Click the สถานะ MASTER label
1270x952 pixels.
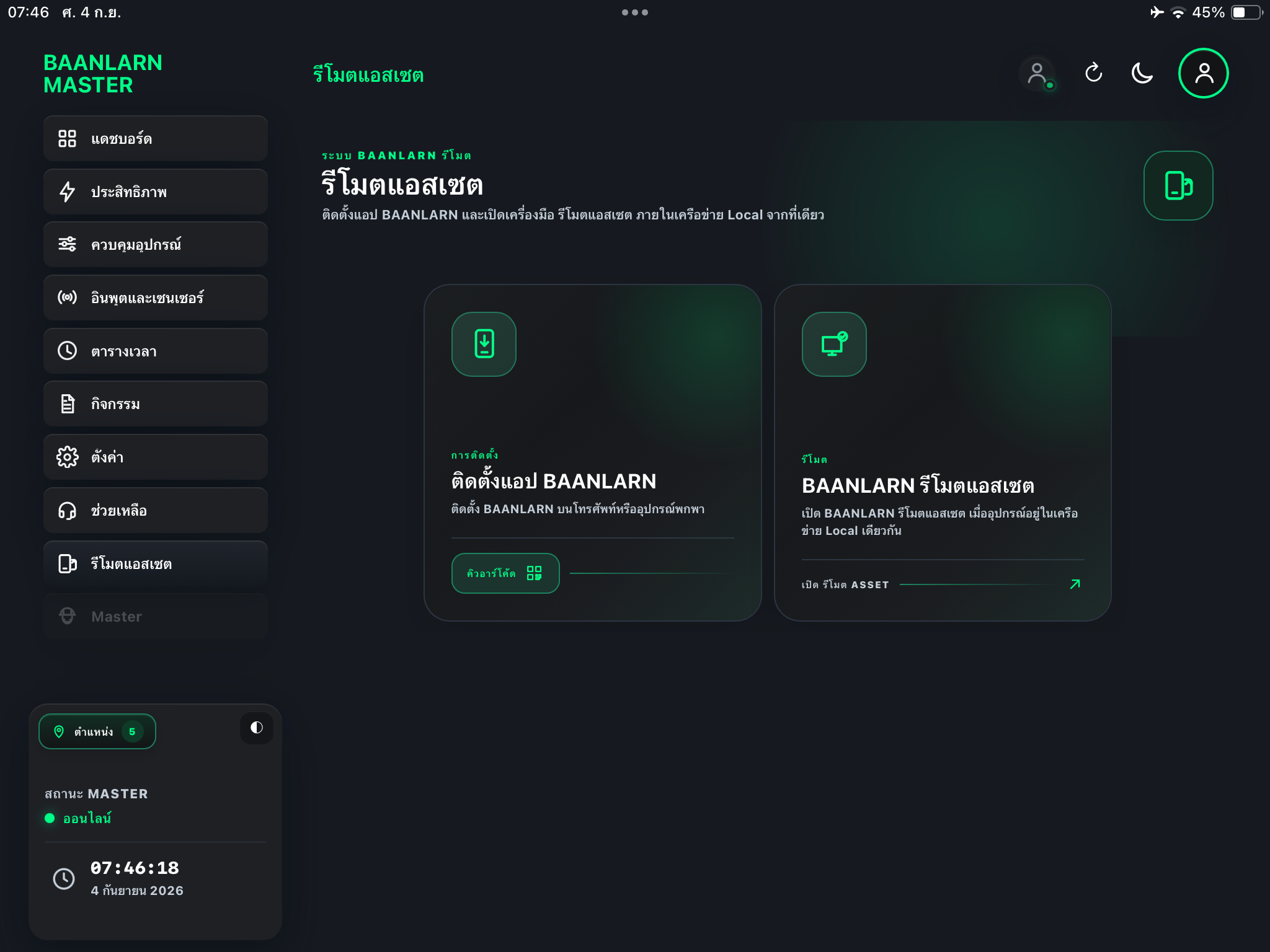point(96,794)
